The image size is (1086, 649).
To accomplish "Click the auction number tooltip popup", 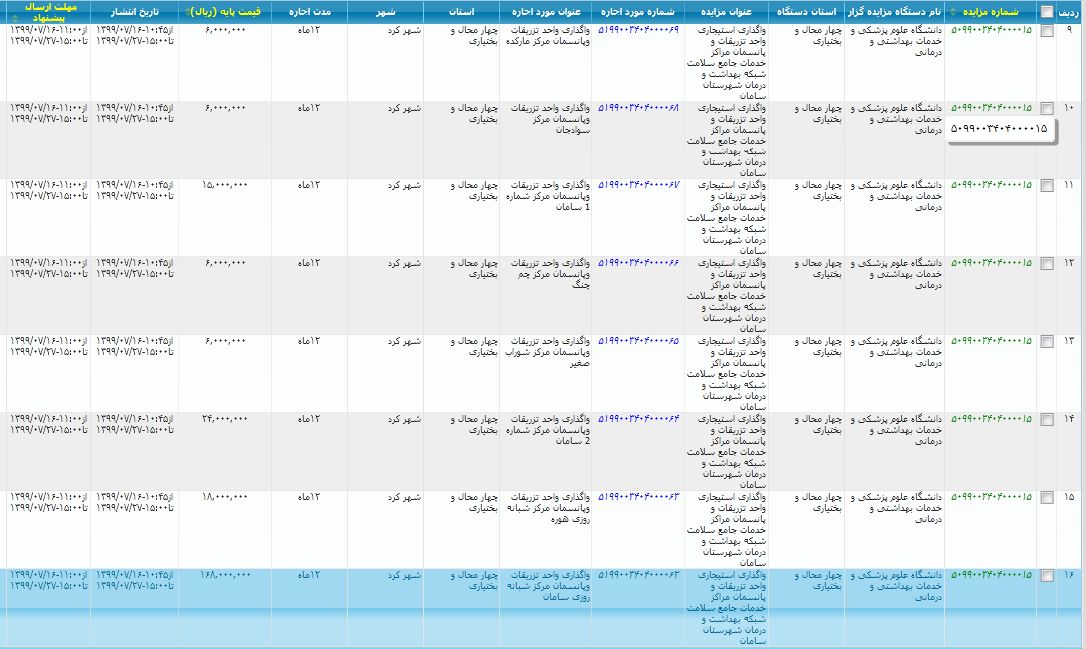I will click(999, 129).
